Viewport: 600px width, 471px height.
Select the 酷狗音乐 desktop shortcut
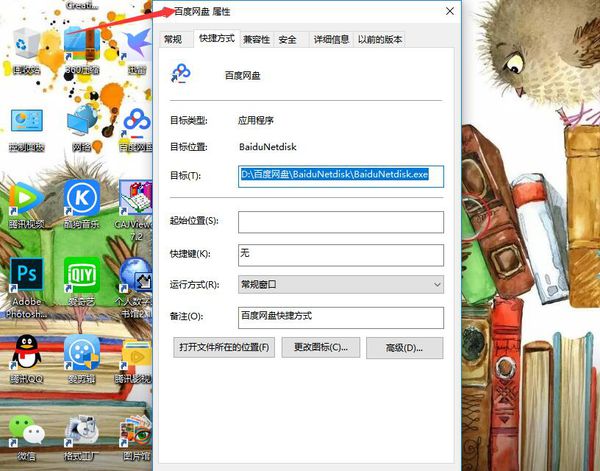82,205
